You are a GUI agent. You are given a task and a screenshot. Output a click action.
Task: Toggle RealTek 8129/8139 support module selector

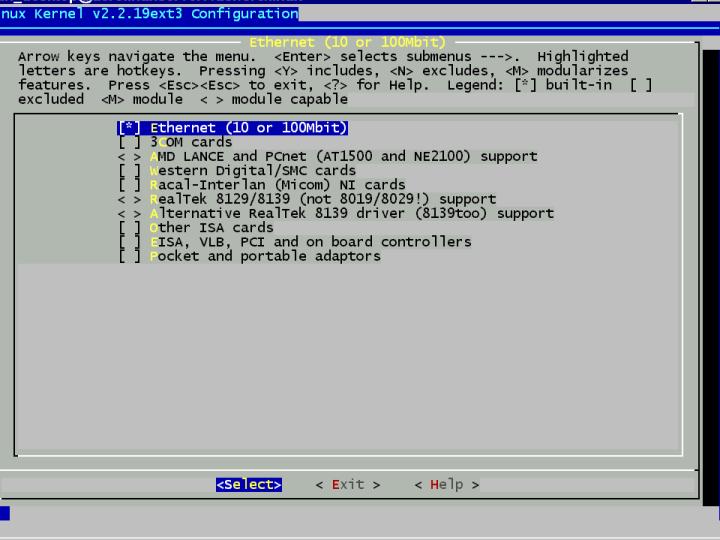pyautogui.click(x=129, y=199)
